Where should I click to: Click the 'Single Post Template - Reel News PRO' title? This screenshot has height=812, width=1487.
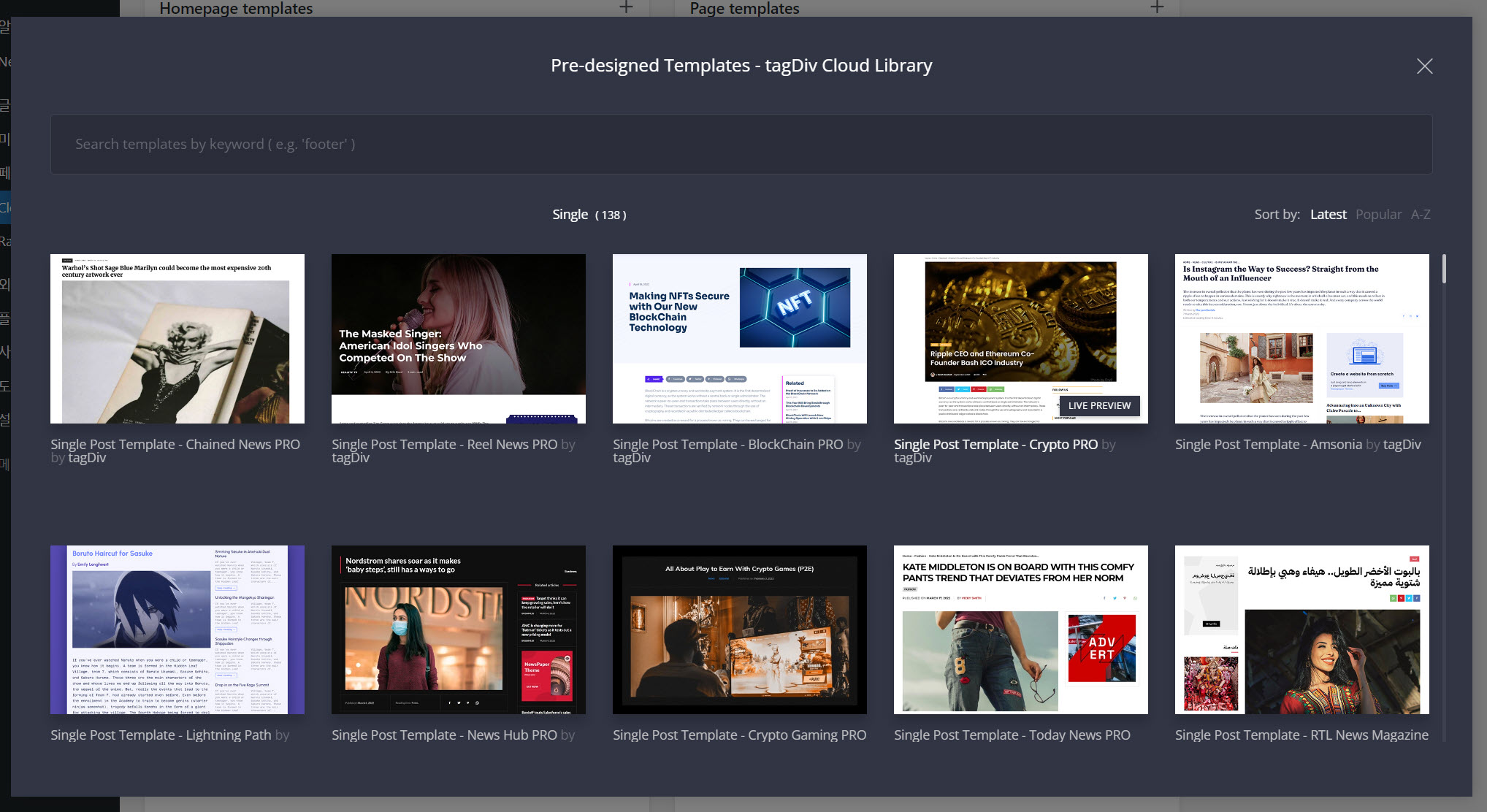coord(444,444)
